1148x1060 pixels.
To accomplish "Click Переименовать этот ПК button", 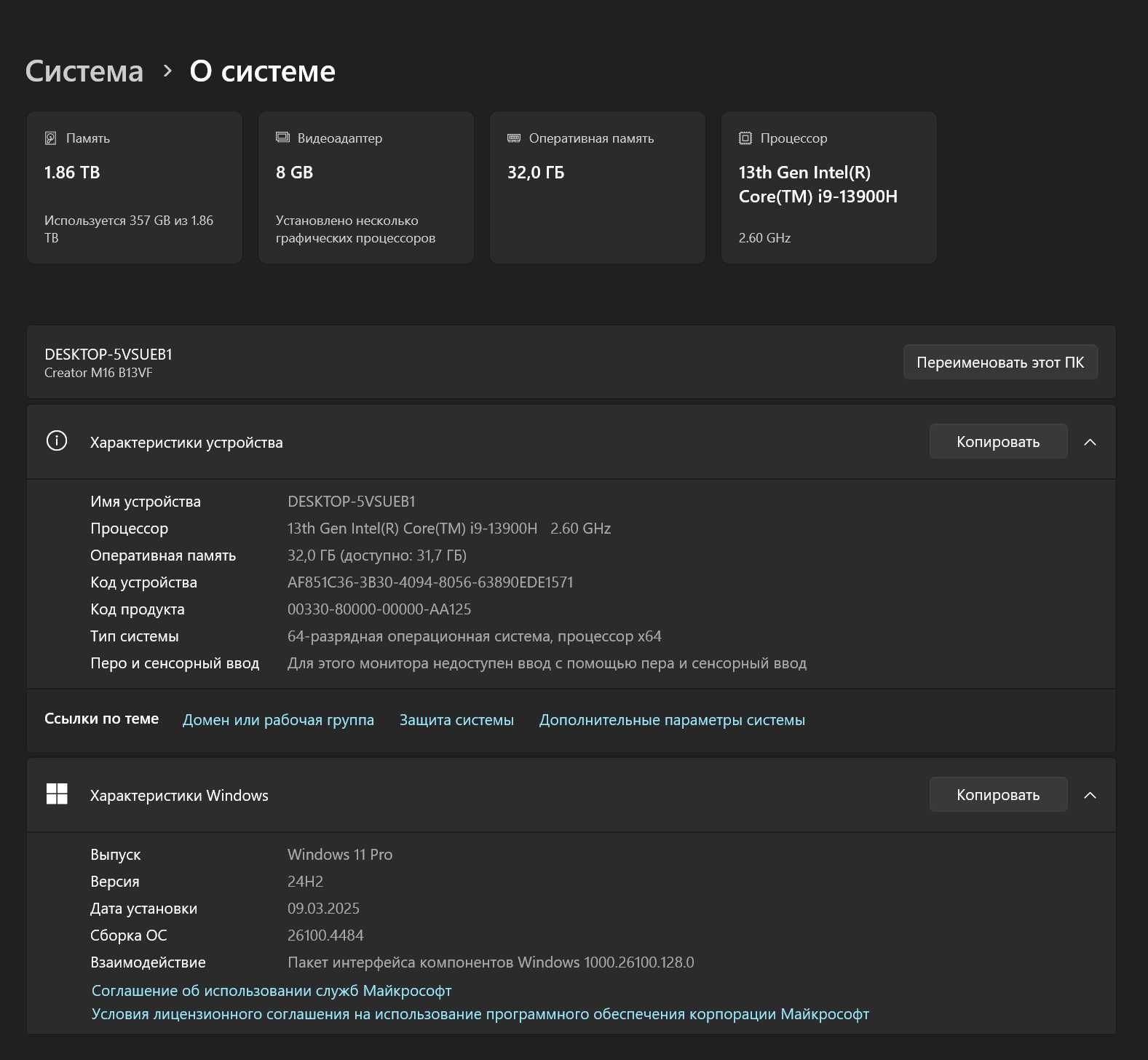I will (x=1000, y=362).
